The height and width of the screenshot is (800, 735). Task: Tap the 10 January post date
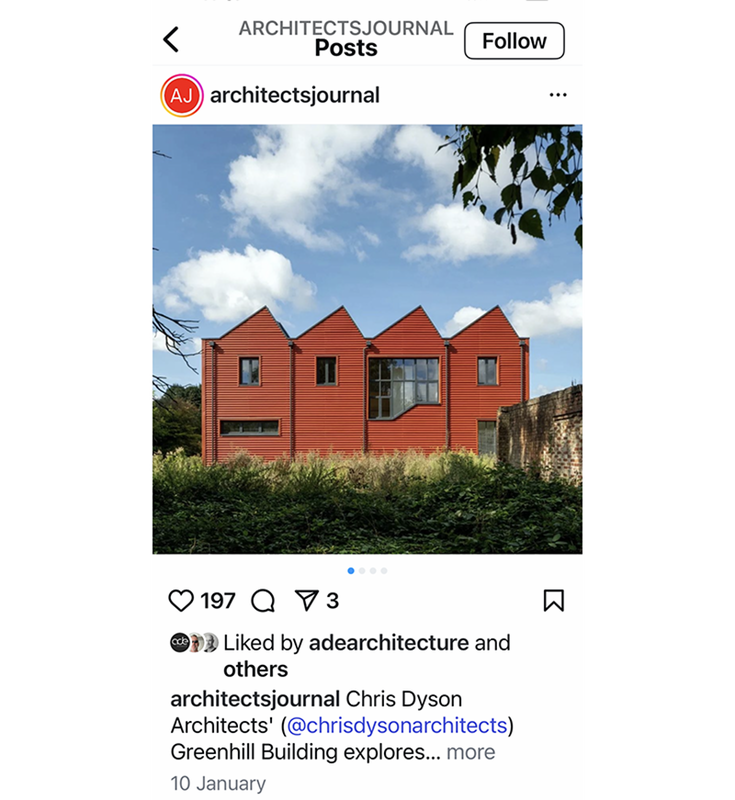(218, 783)
